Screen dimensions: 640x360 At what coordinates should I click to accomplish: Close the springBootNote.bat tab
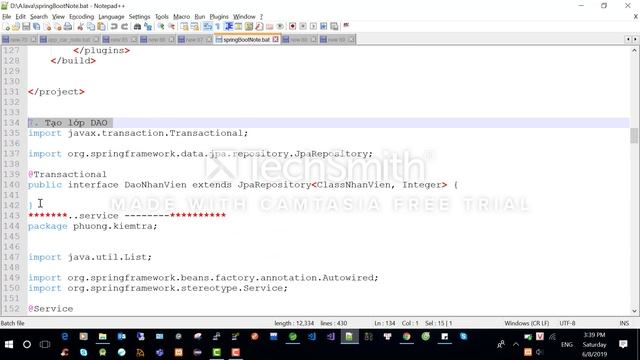276,40
